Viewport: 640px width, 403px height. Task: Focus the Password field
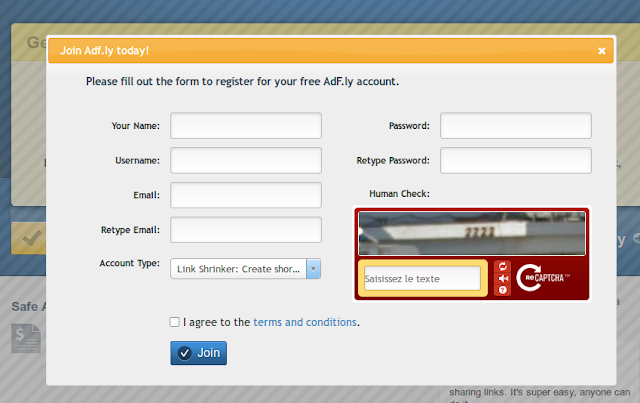[516, 126]
